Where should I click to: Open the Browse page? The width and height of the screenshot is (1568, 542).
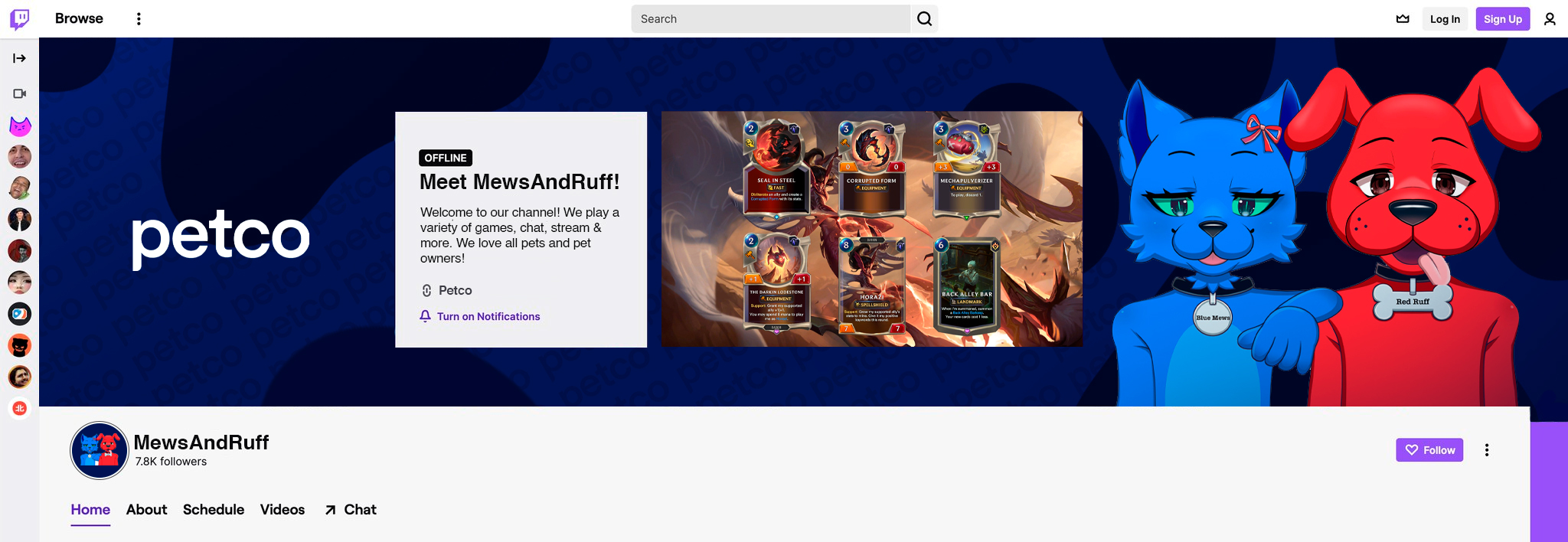tap(79, 18)
